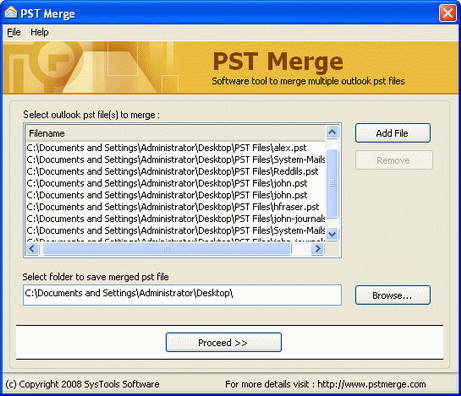Click the http://www.pstmerge.com website address
The image size is (461, 396).
[x=371, y=384]
